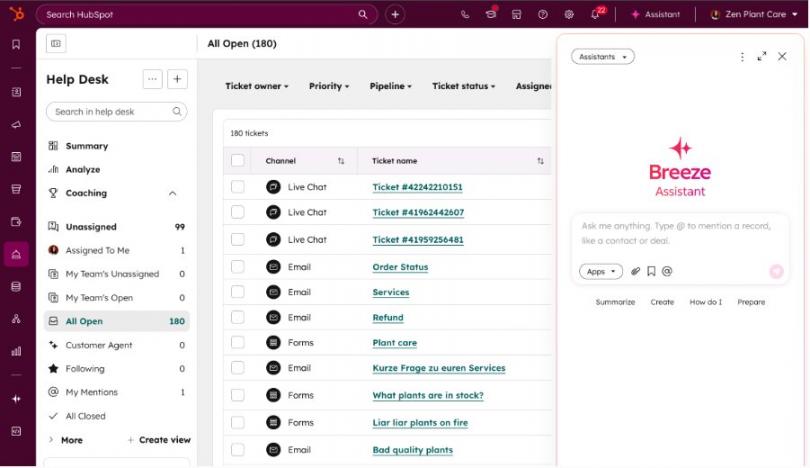Open the Pipeline filter dropdown
The height and width of the screenshot is (468, 810).
point(391,86)
